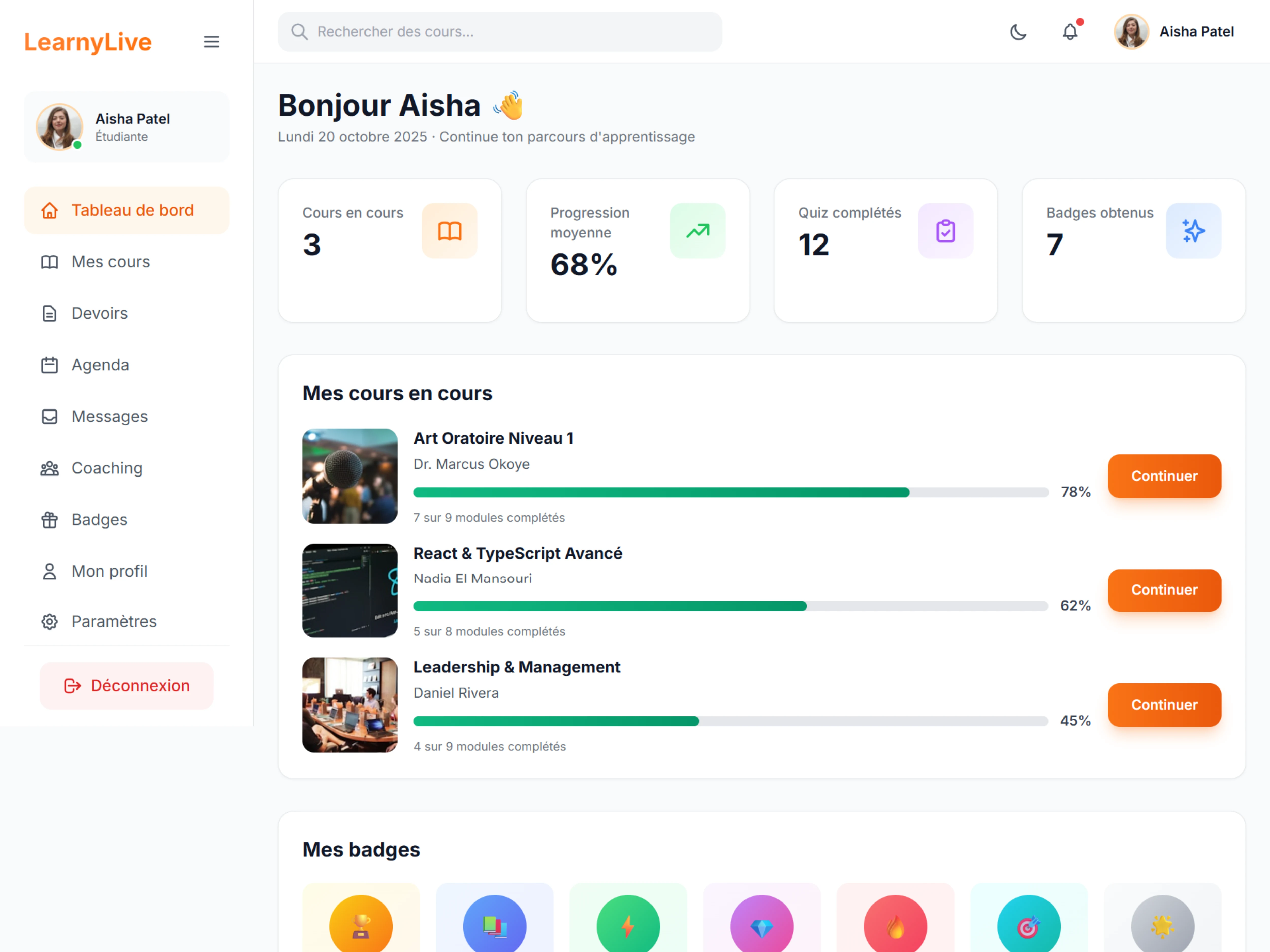Click the blue sparkles icon for Badges obtenus
This screenshot has height=952, width=1270.
[1193, 231]
